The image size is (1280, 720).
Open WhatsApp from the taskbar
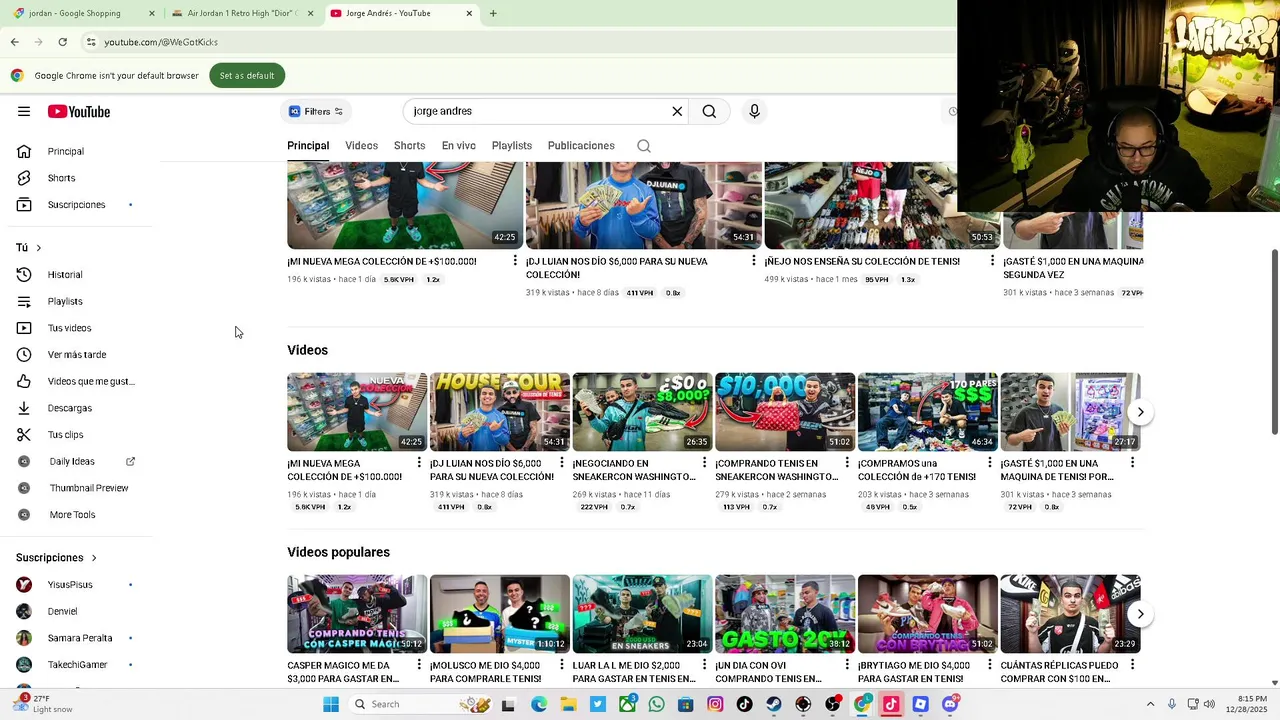(x=656, y=704)
